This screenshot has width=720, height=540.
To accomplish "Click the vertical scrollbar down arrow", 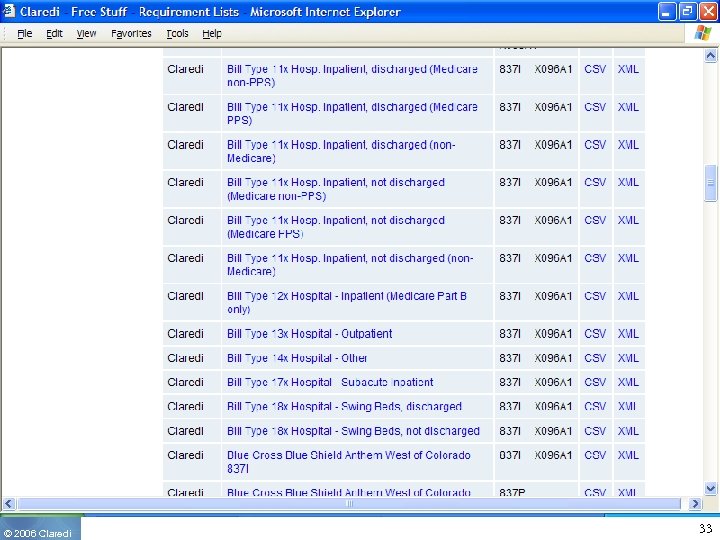I will (710, 489).
